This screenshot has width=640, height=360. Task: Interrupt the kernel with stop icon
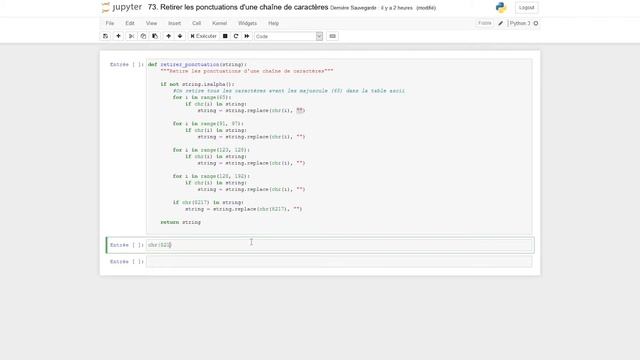pyautogui.click(x=225, y=36)
